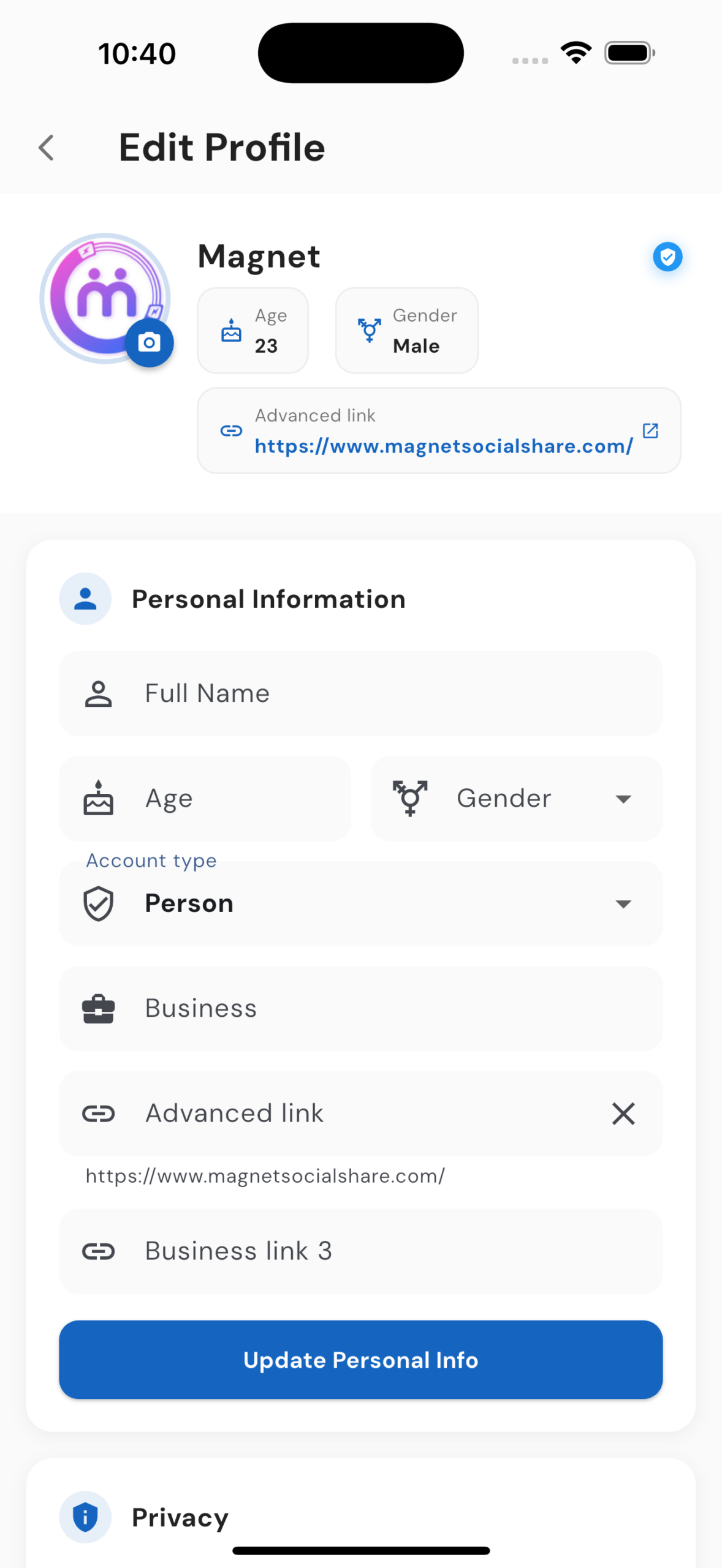Image resolution: width=722 pixels, height=1568 pixels.
Task: Tap the chain icon in Business link 3
Action: point(98,1251)
